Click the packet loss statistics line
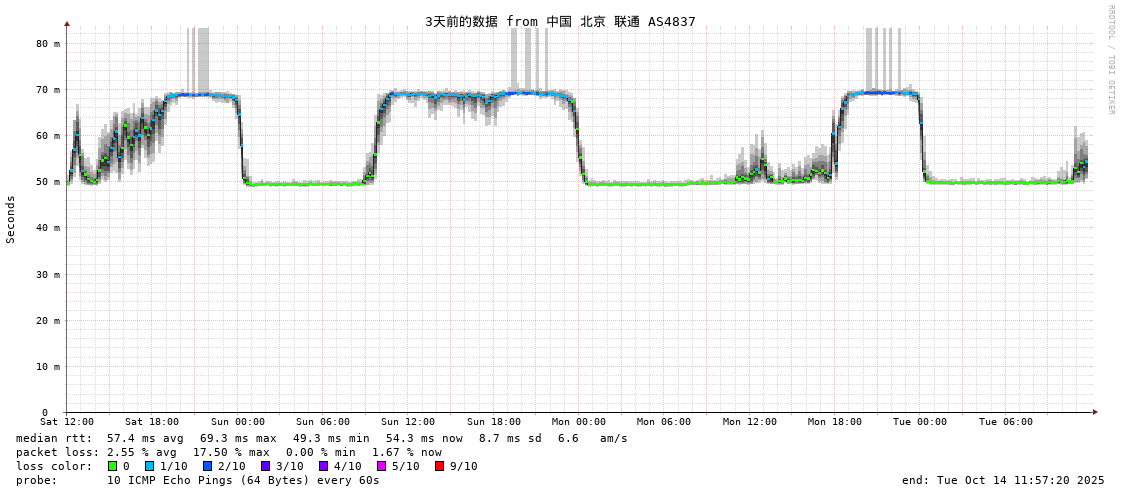1121x494 pixels. [x=228, y=452]
